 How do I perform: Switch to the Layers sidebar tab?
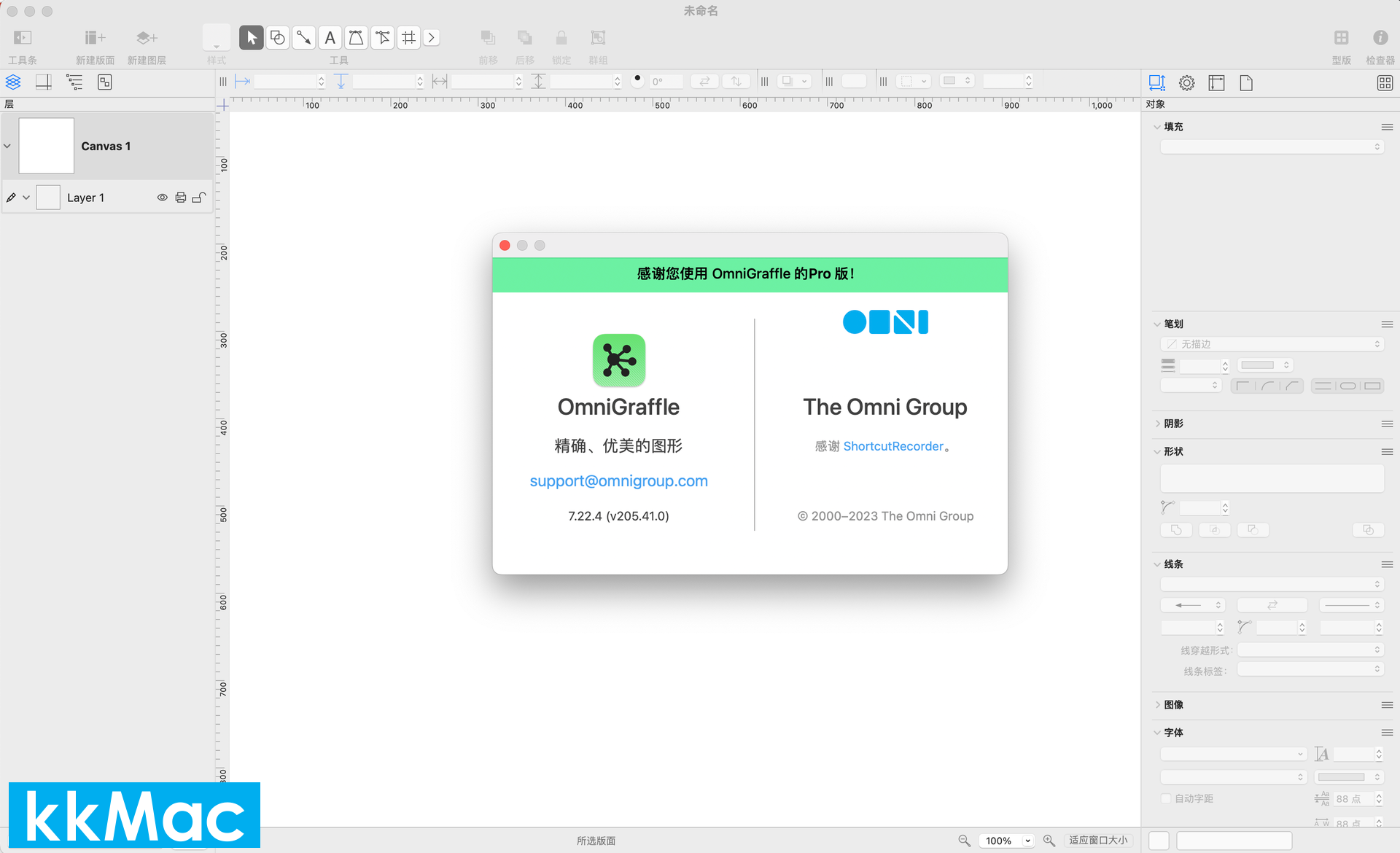pyautogui.click(x=13, y=82)
